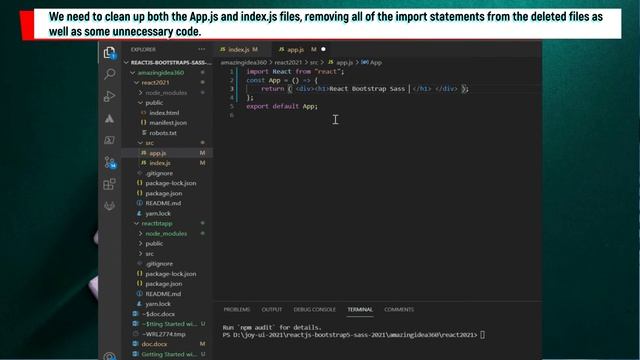640x360 pixels.
Task: Click the EXPLORER sidebar title
Action: point(143,49)
